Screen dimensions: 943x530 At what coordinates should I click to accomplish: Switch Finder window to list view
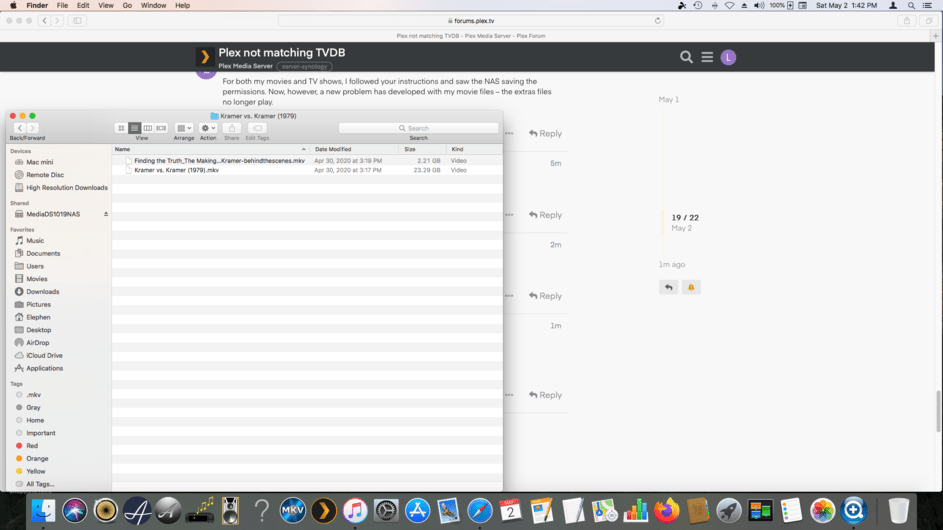click(134, 128)
